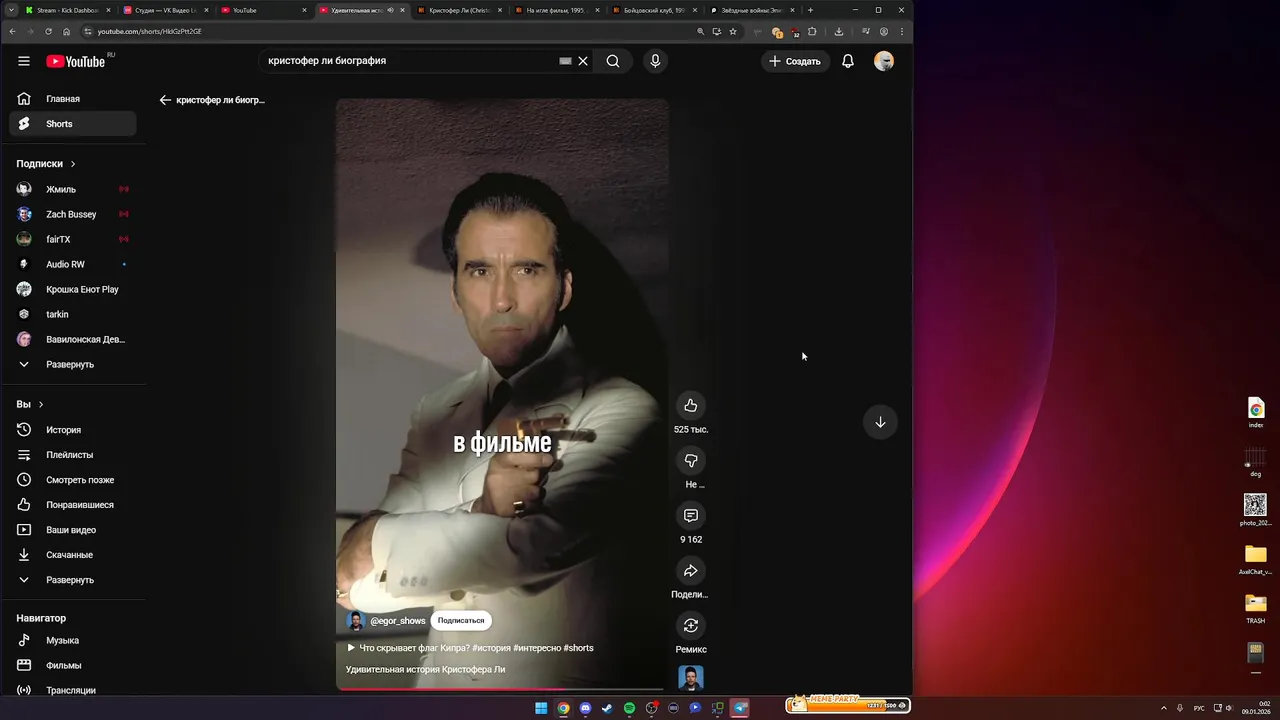Bookmark this page with the star icon
This screenshot has width=1280, height=720.
[x=733, y=31]
